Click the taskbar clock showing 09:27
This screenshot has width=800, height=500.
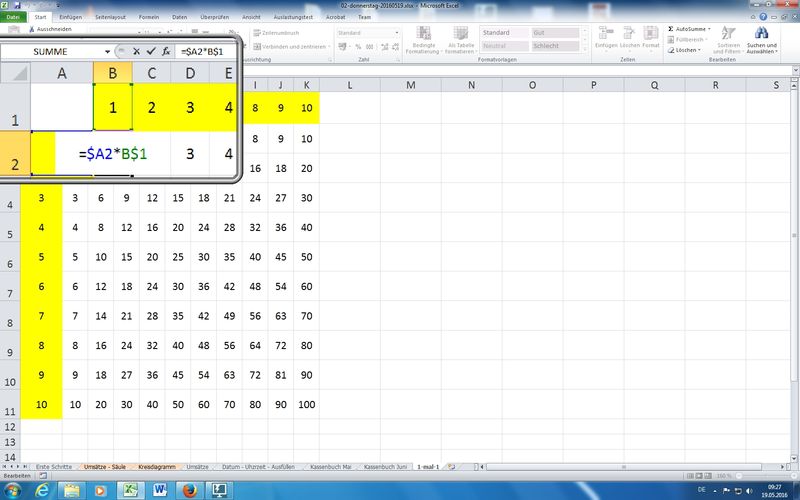tap(774, 491)
